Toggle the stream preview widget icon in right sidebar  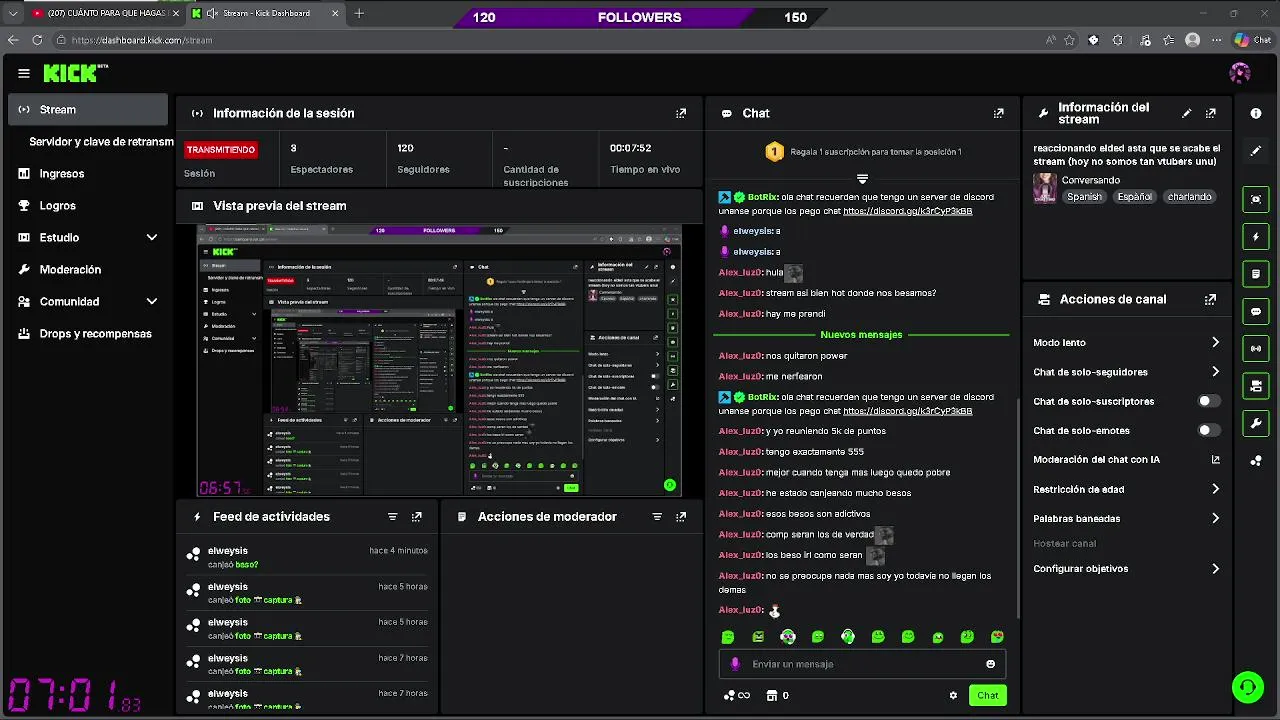(x=1256, y=199)
